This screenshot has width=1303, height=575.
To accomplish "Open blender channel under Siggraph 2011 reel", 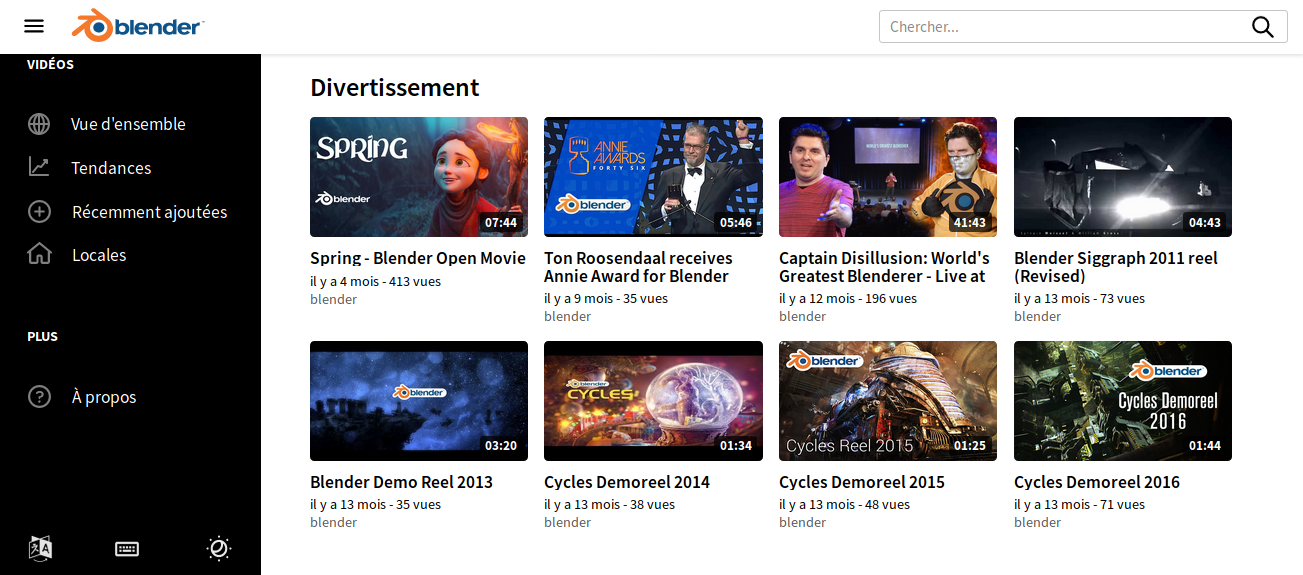I will (1037, 316).
